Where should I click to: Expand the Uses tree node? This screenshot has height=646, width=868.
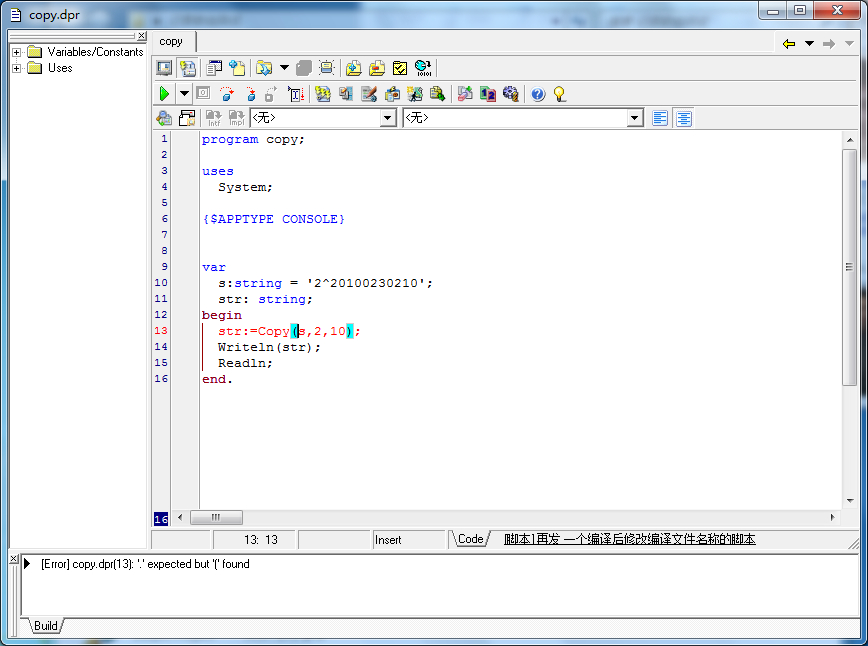(x=17, y=68)
